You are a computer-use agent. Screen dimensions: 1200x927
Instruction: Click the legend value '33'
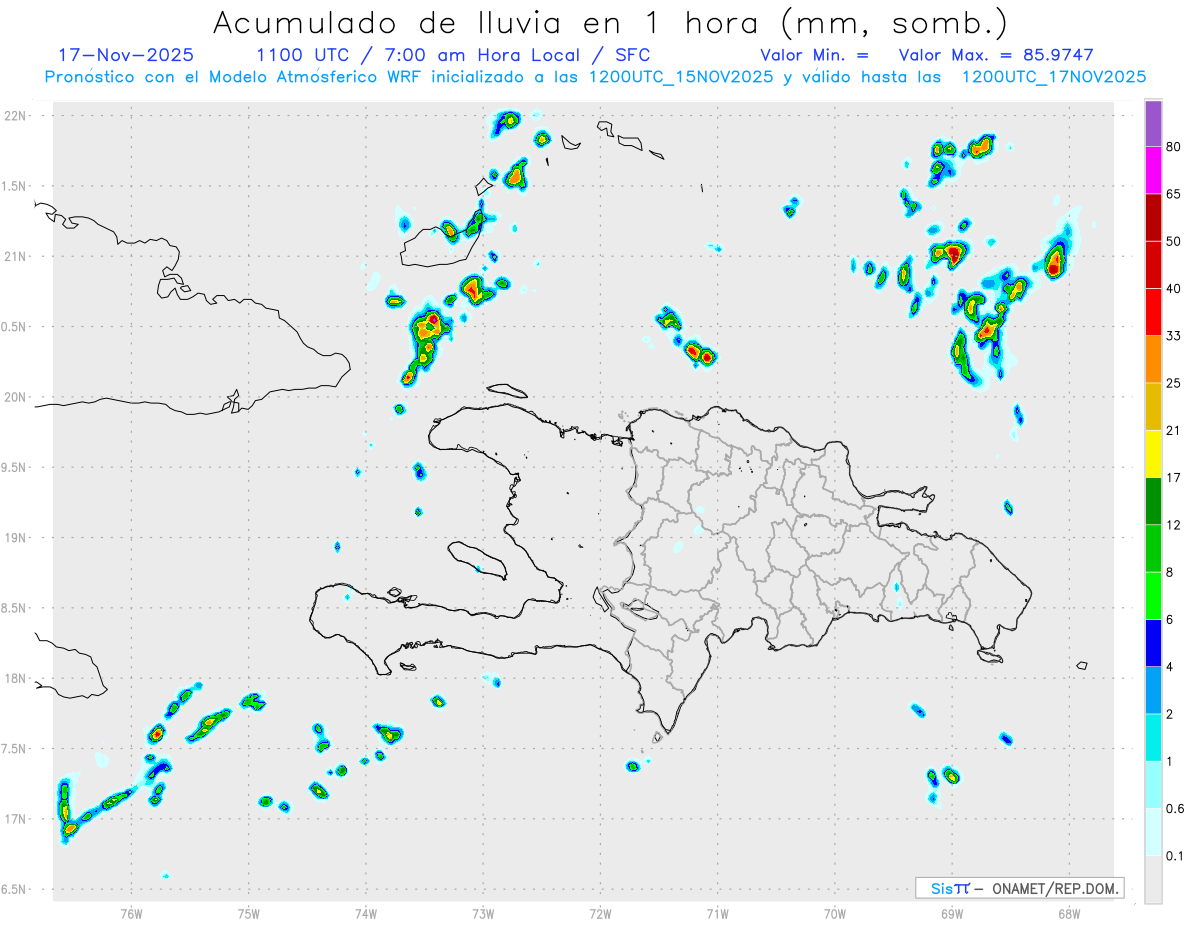[1174, 336]
